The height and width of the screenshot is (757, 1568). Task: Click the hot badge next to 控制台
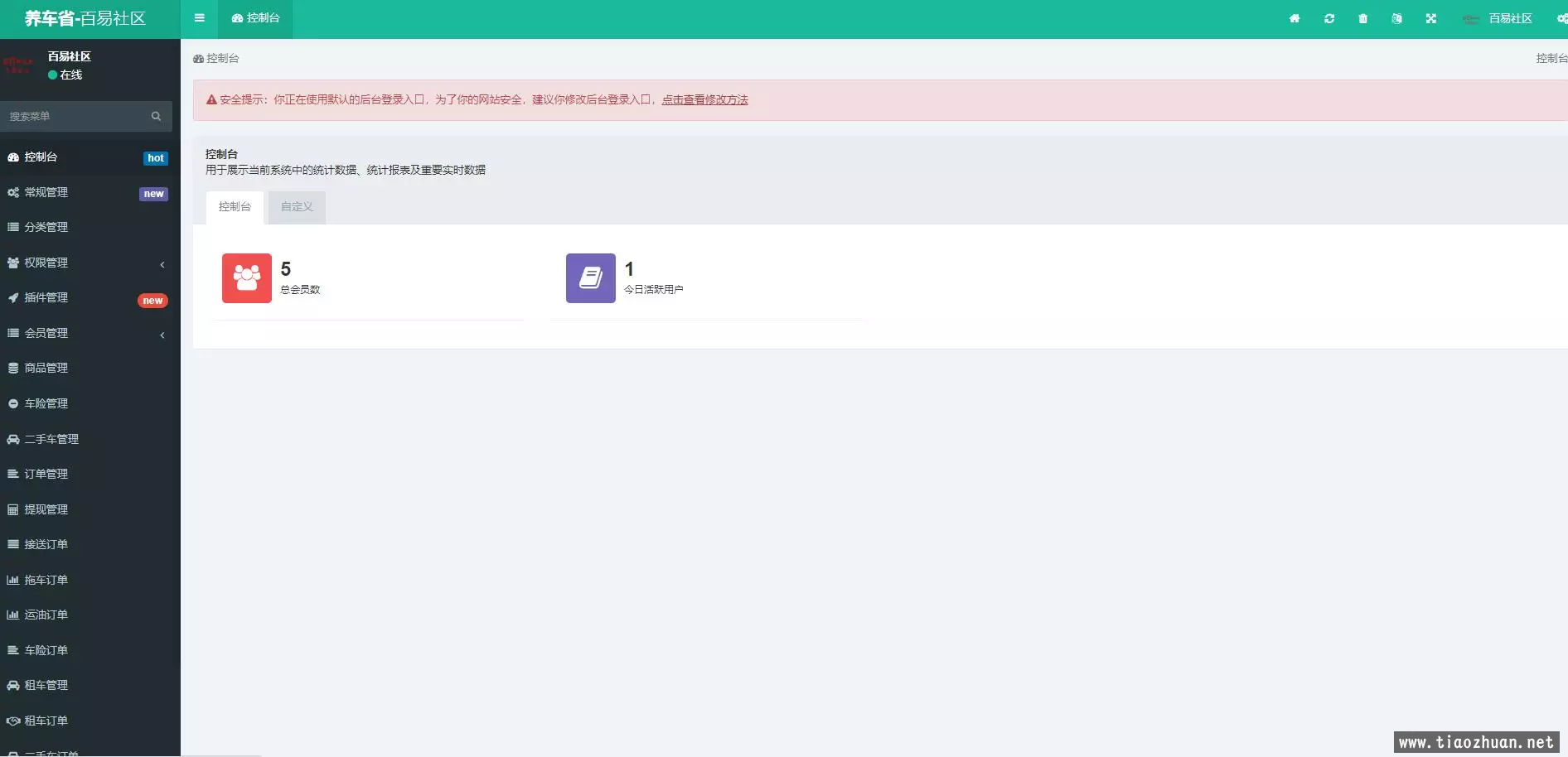pyautogui.click(x=156, y=158)
